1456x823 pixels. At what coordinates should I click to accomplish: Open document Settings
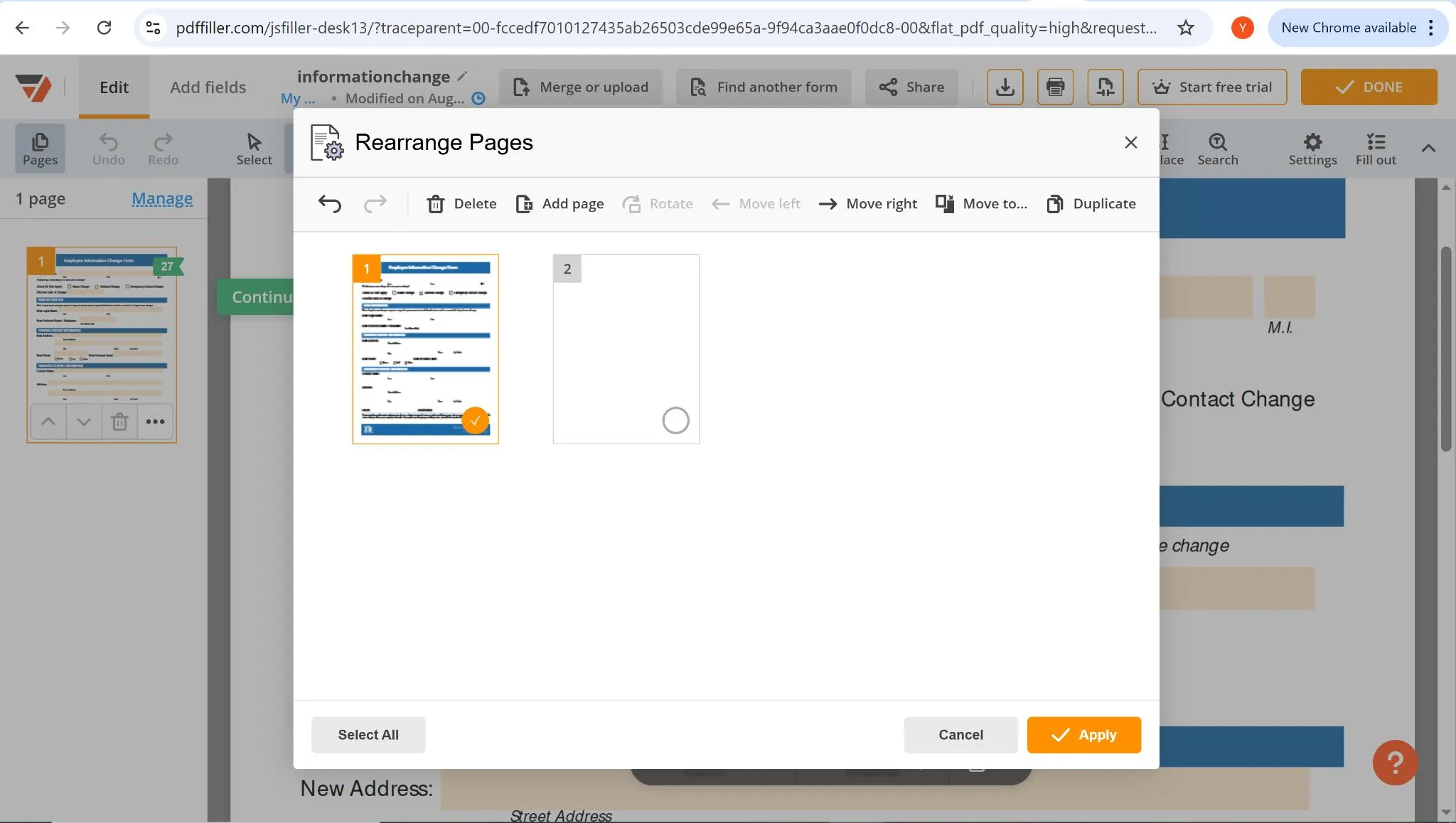coord(1312,148)
